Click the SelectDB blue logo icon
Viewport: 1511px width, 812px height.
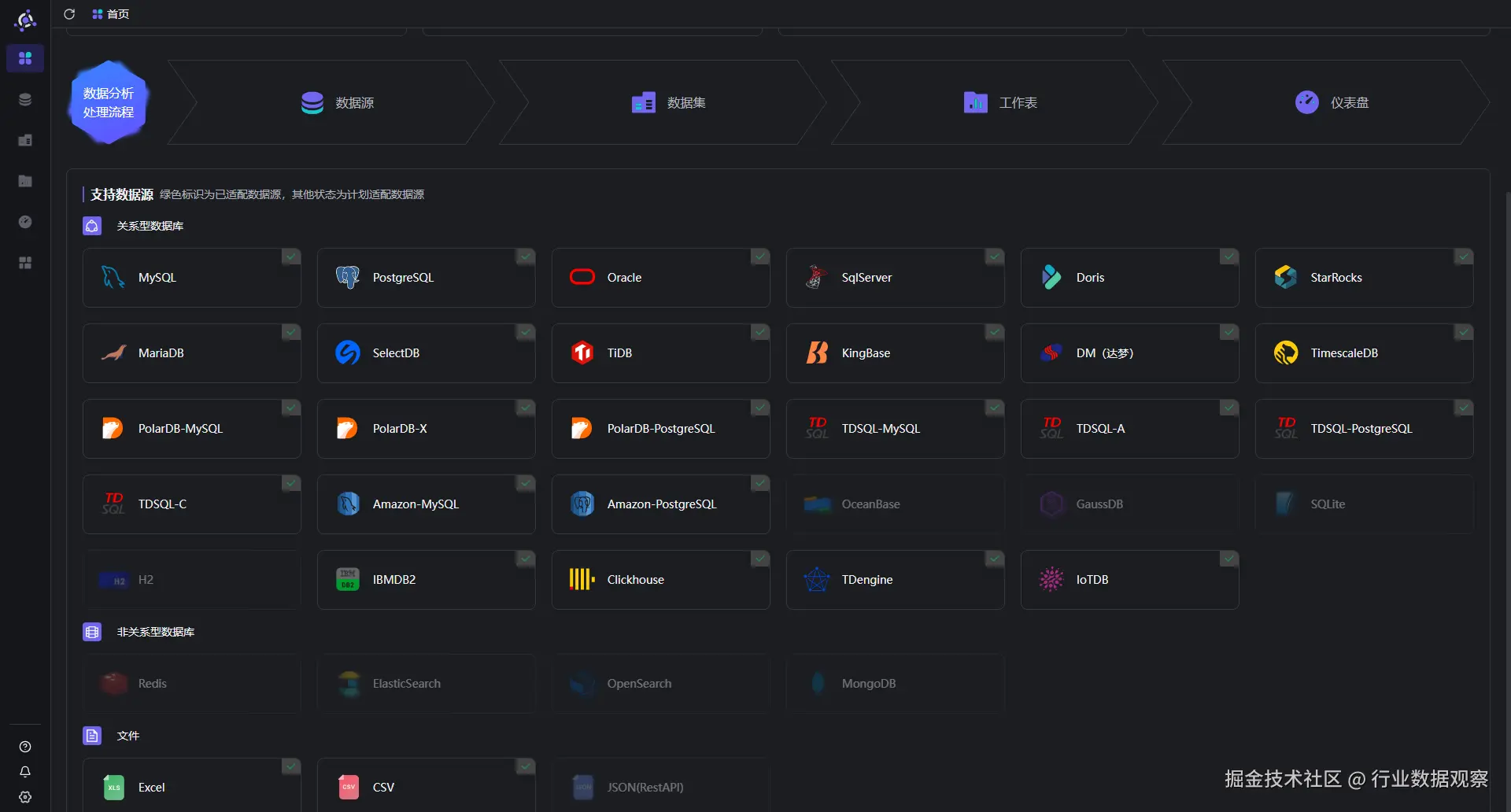coord(347,352)
